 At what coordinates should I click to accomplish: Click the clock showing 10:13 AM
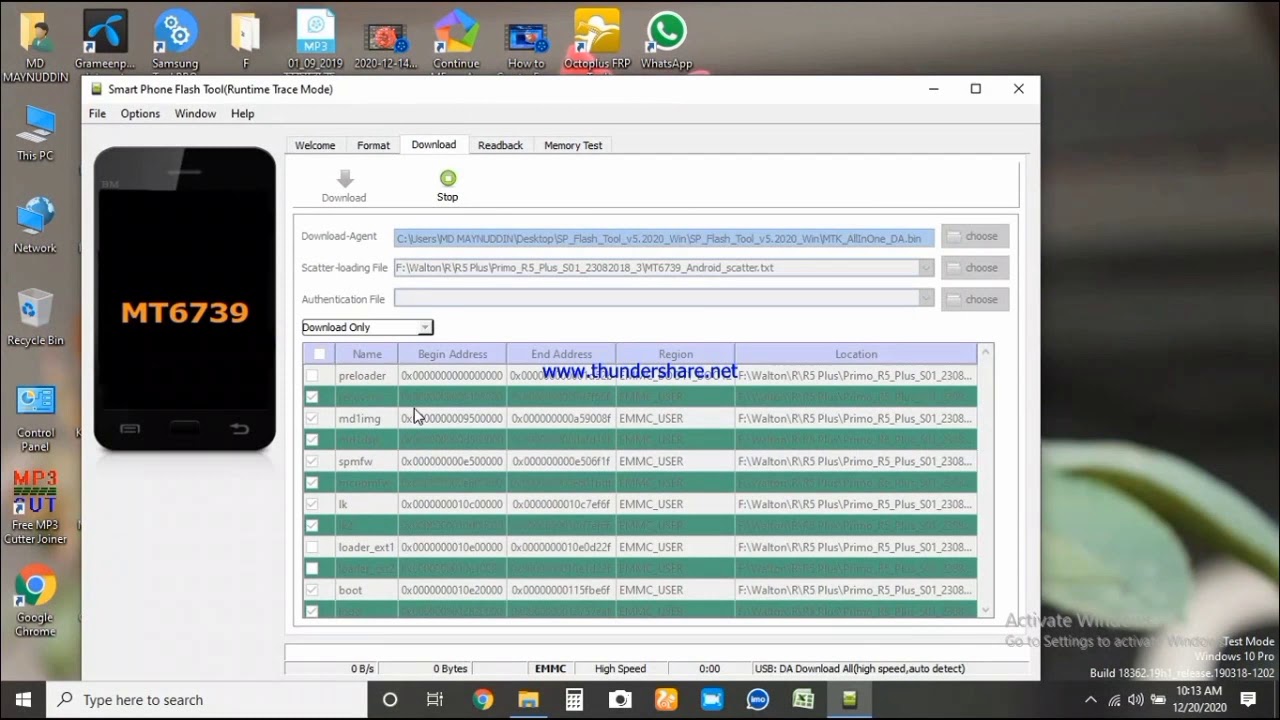1199,691
